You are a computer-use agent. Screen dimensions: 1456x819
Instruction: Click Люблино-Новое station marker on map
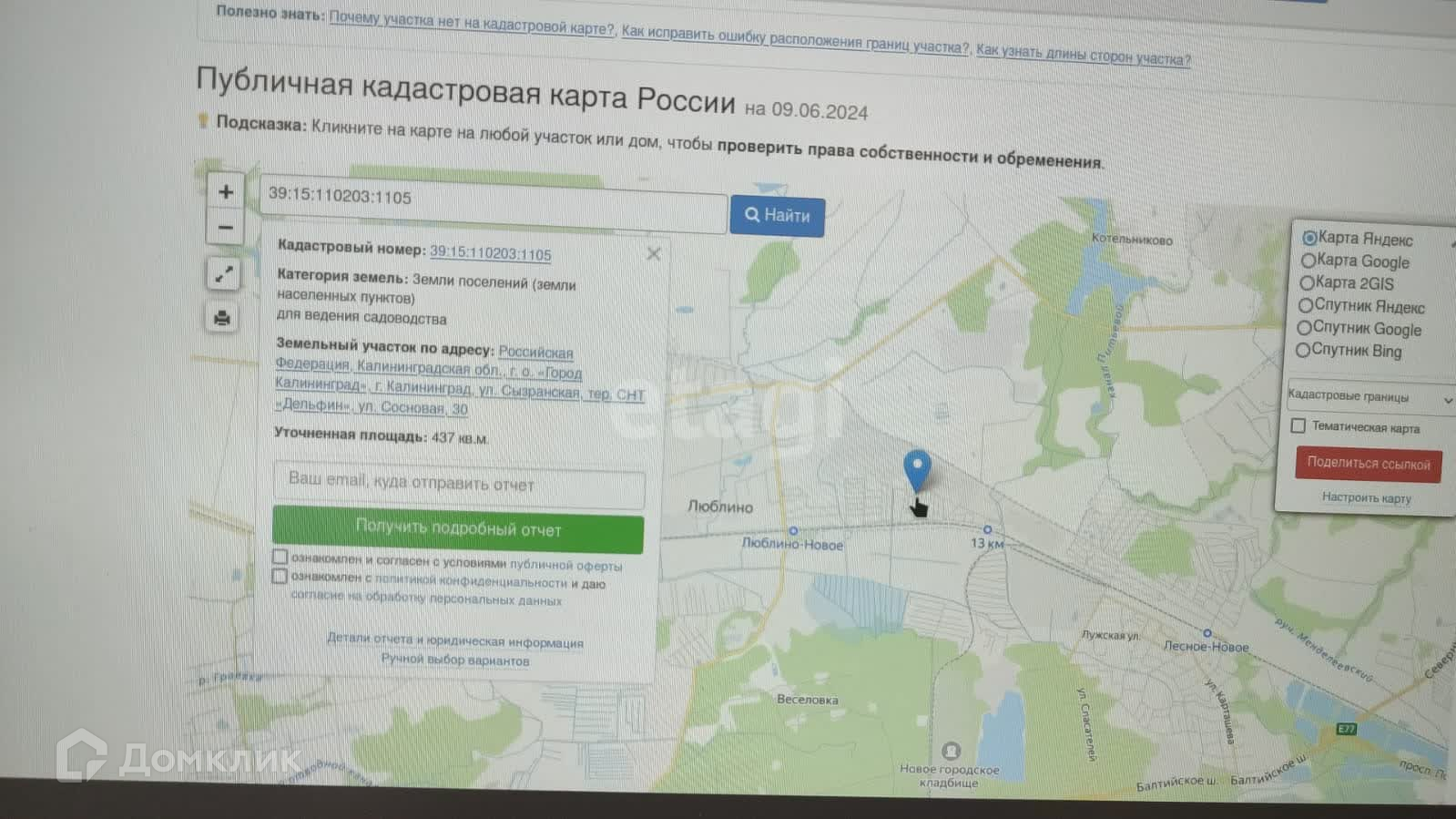[793, 530]
